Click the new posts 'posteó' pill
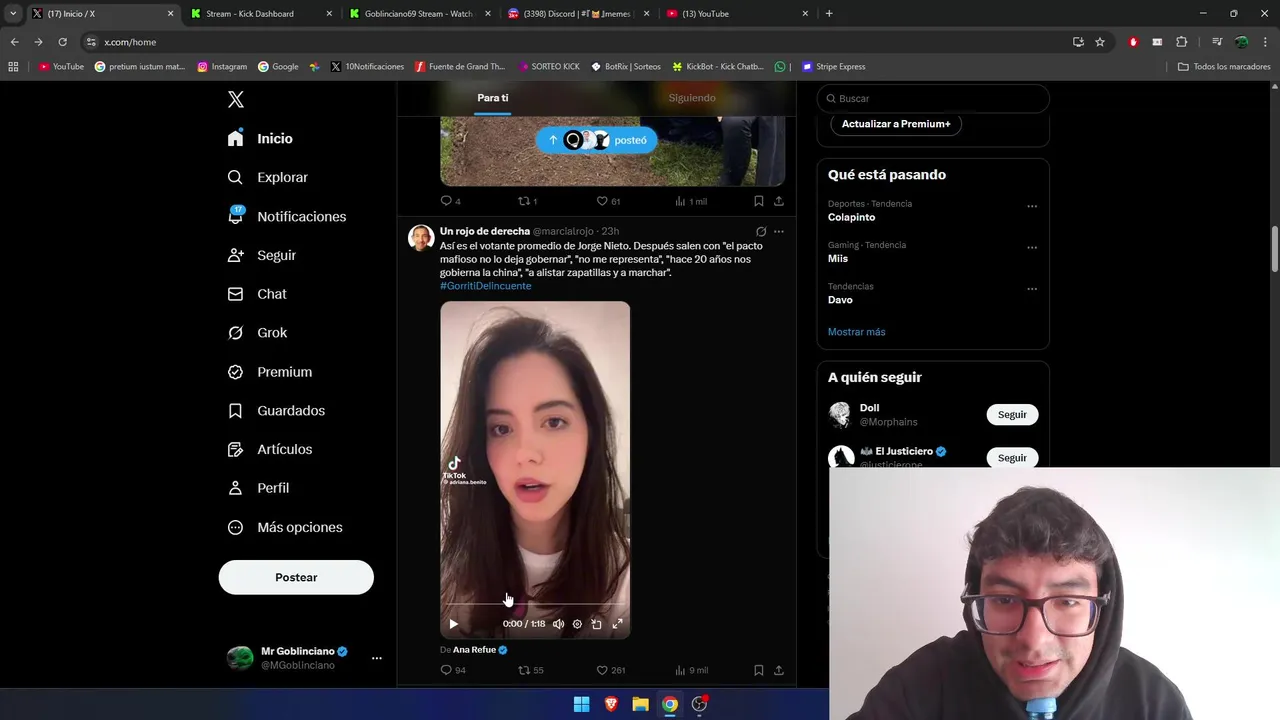The width and height of the screenshot is (1280, 720). click(x=596, y=140)
